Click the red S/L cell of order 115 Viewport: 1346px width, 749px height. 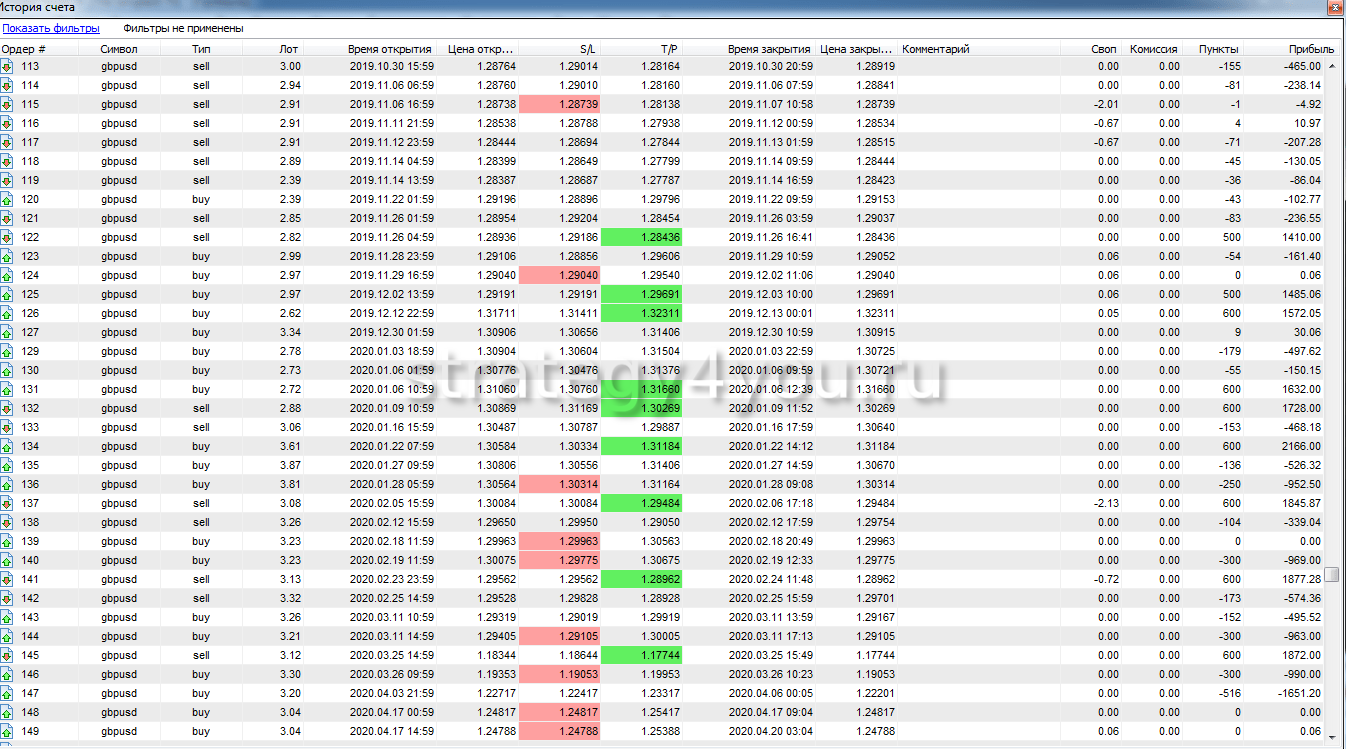pos(558,104)
